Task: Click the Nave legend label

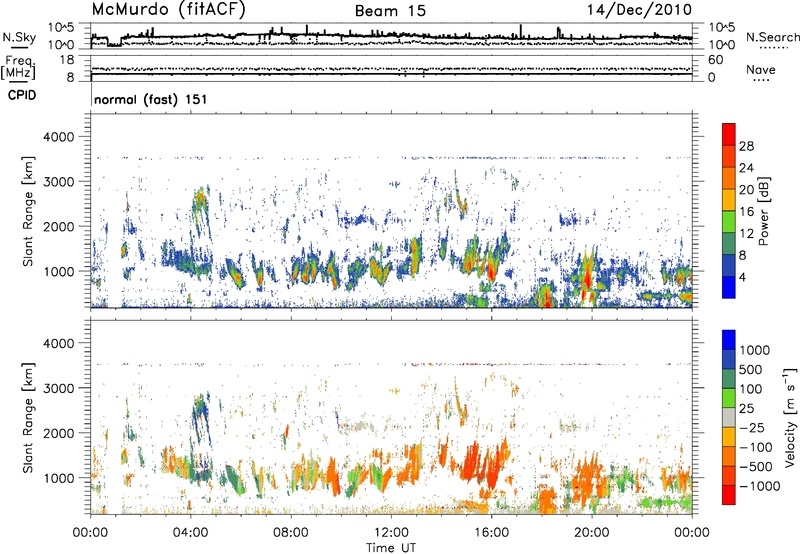Action: click(x=761, y=70)
